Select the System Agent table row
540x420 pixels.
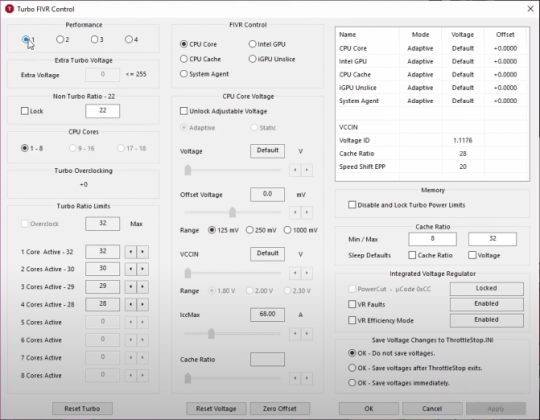[x=432, y=101]
